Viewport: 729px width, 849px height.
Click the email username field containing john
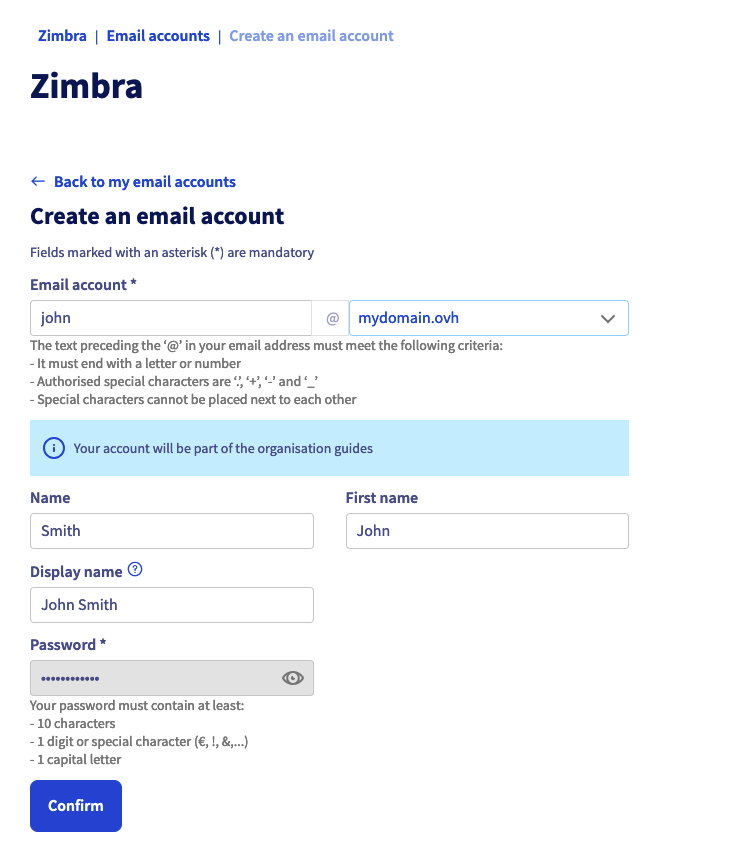pos(170,317)
